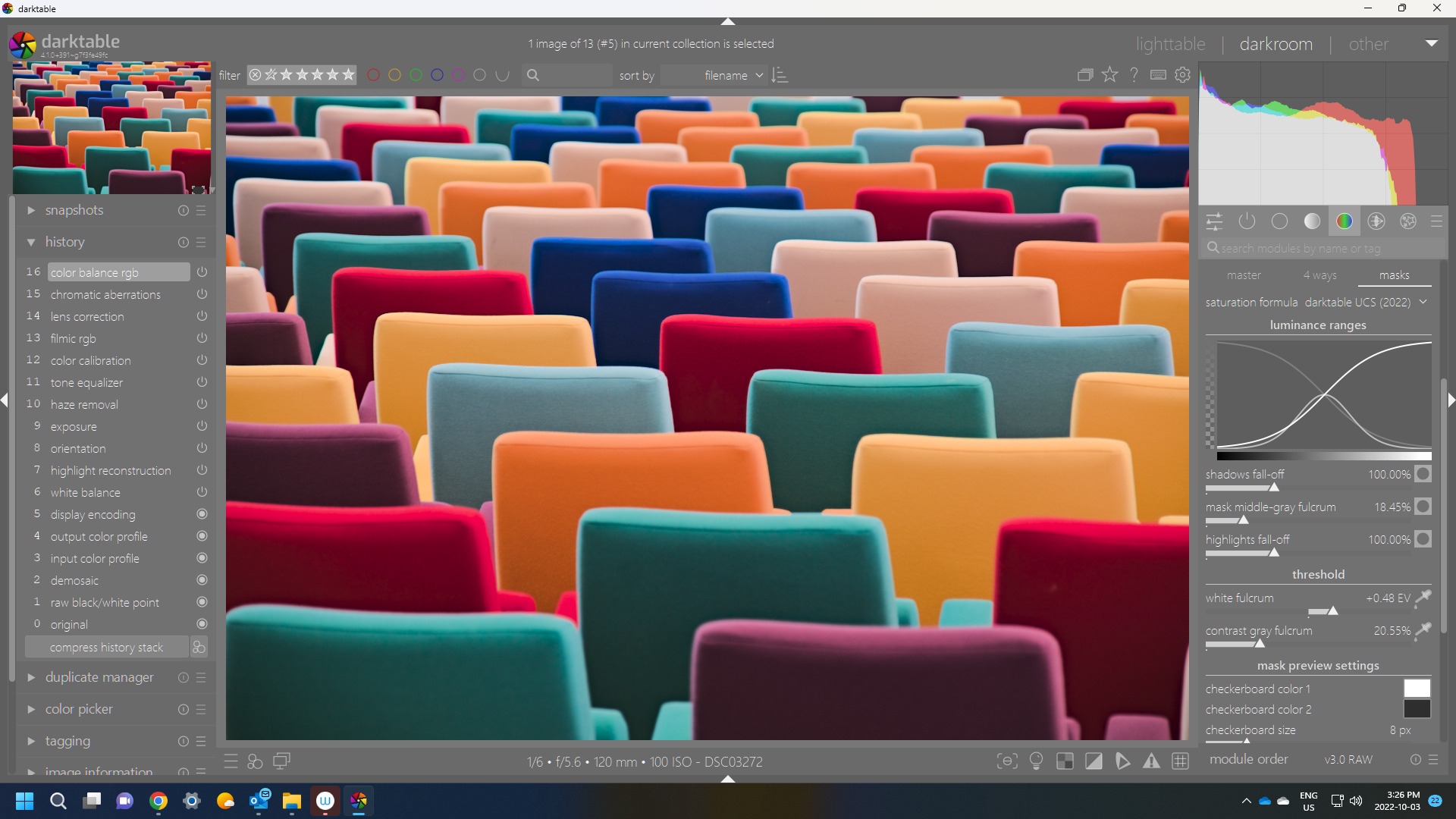Screen dimensions: 1456x819
Task: Open the global preferences gear icon
Action: (1182, 75)
